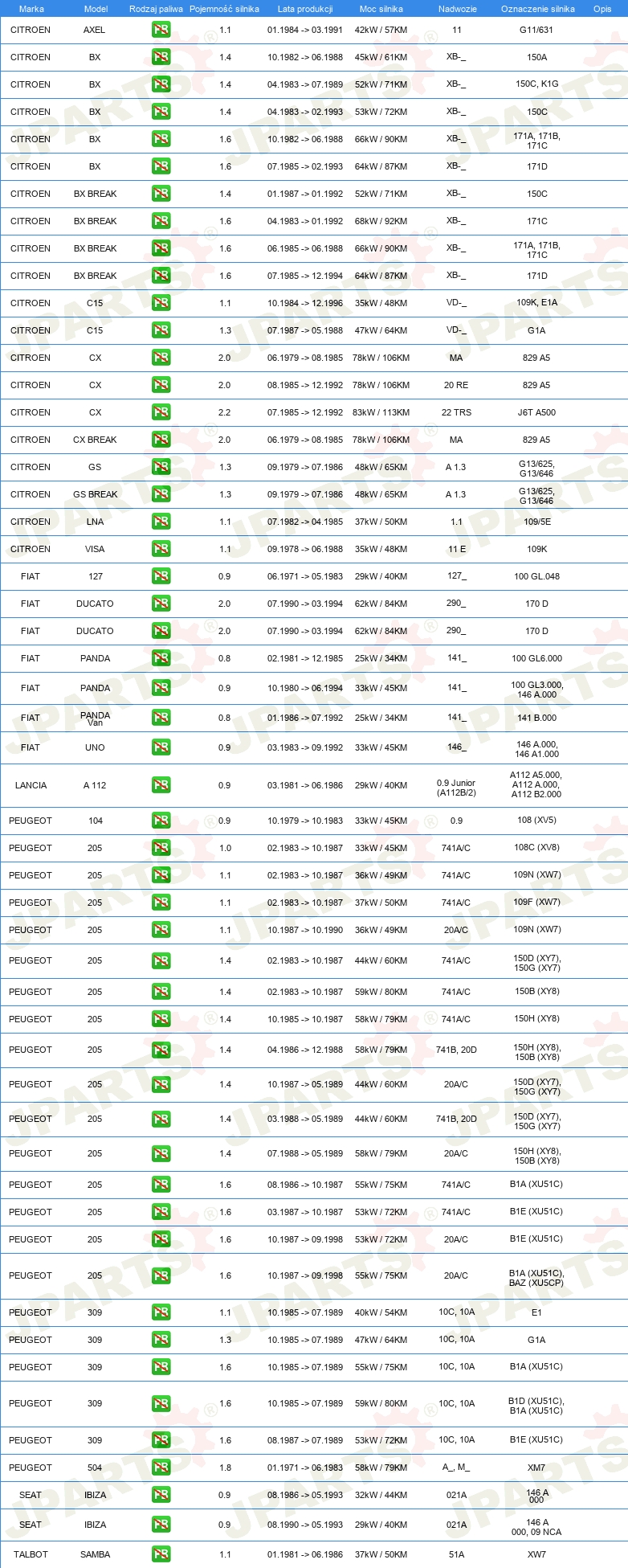
Task: Click the fuel icon for Citroen BX 150A engine
Action: click(161, 57)
